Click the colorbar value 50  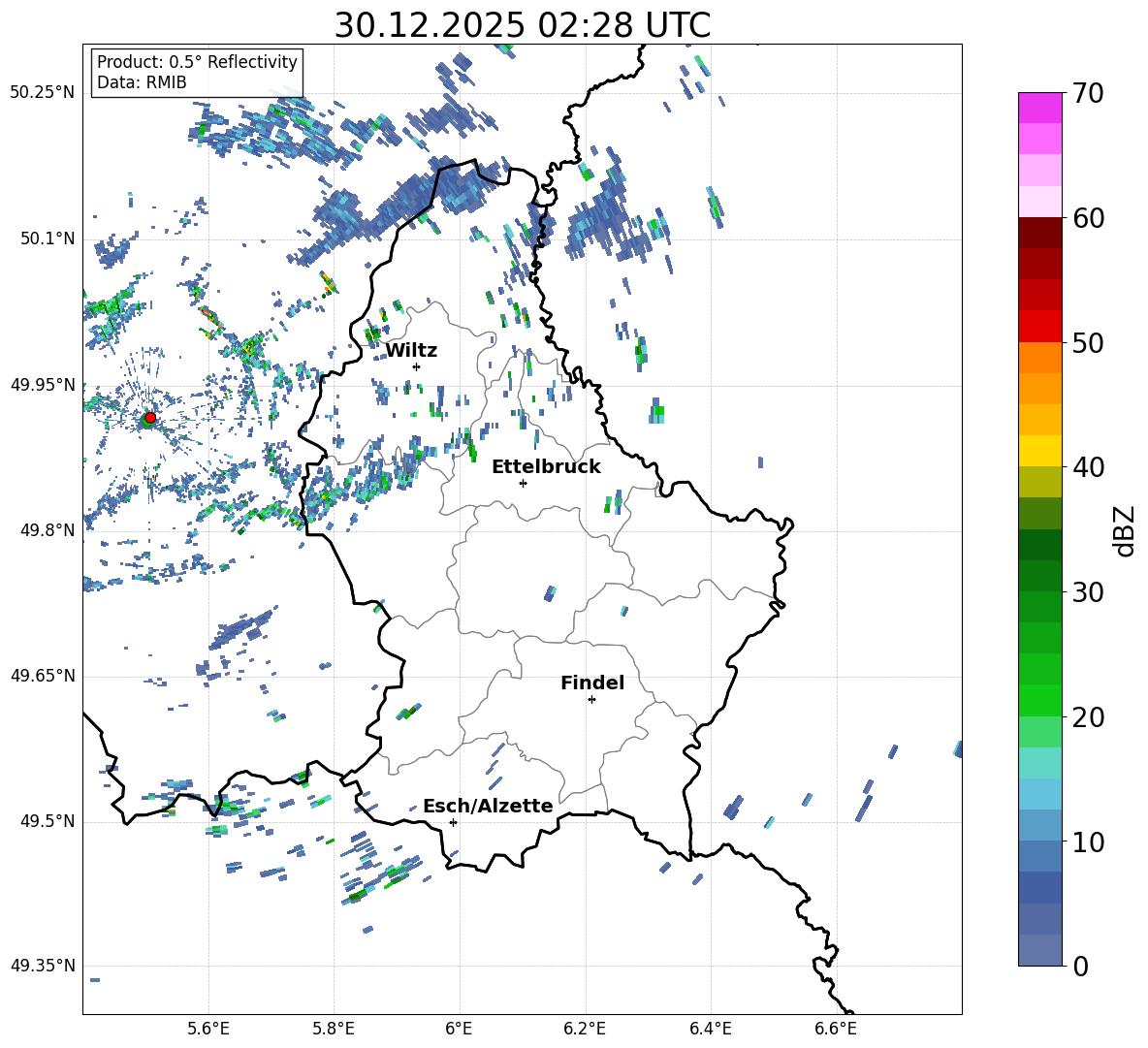(x=1088, y=342)
